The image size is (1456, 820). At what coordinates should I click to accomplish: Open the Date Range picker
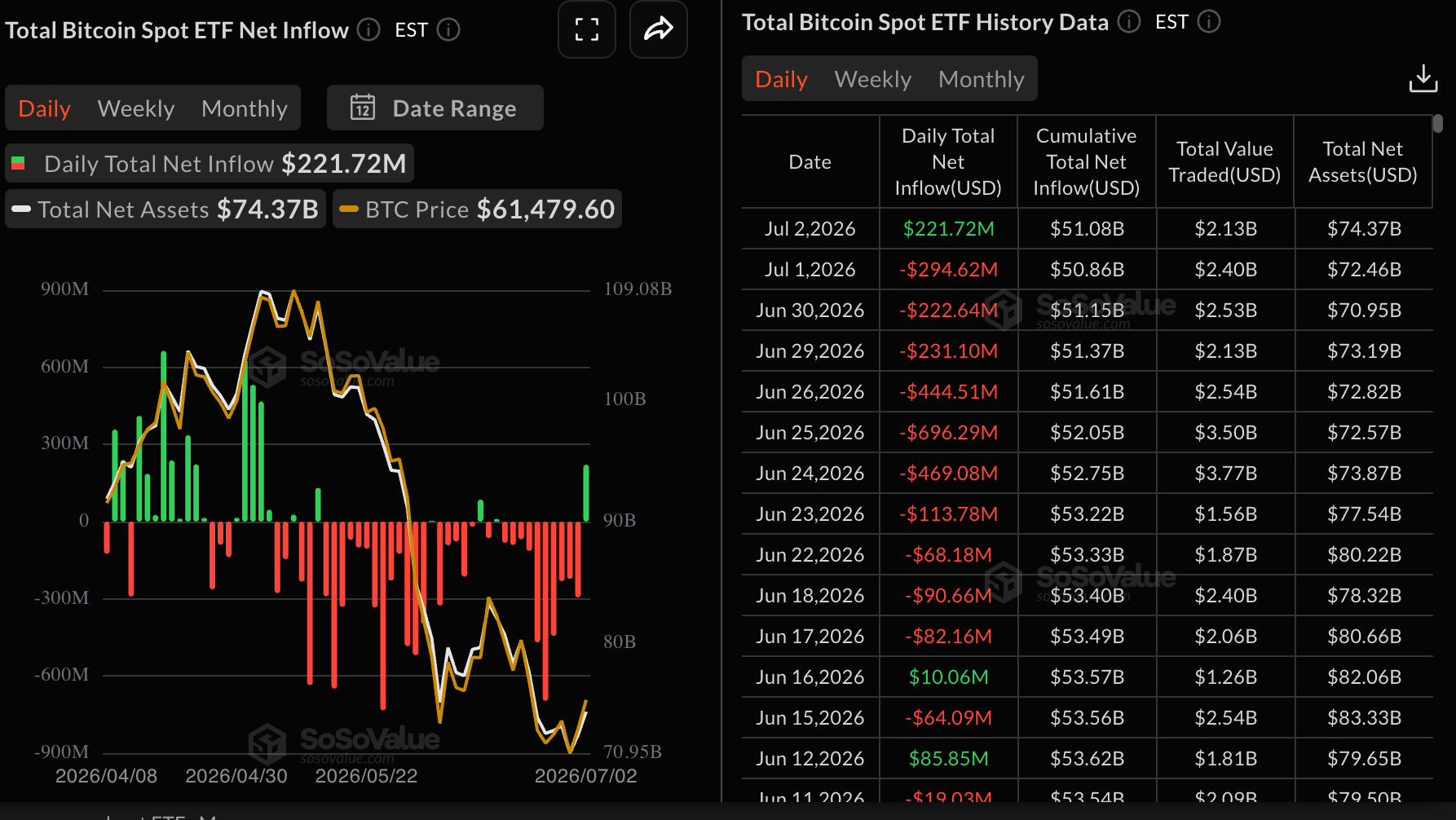click(435, 108)
